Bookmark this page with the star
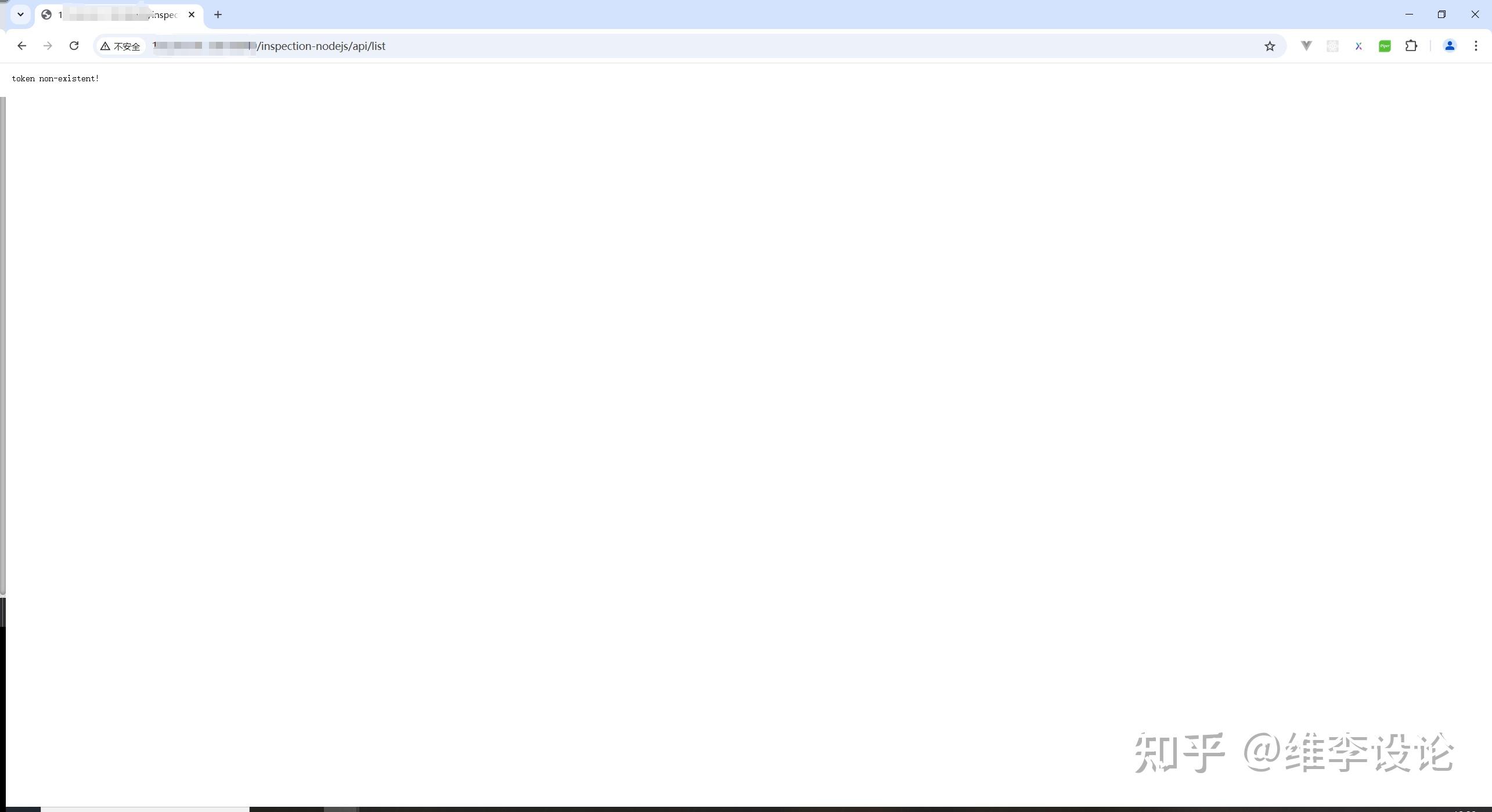 [x=1270, y=46]
